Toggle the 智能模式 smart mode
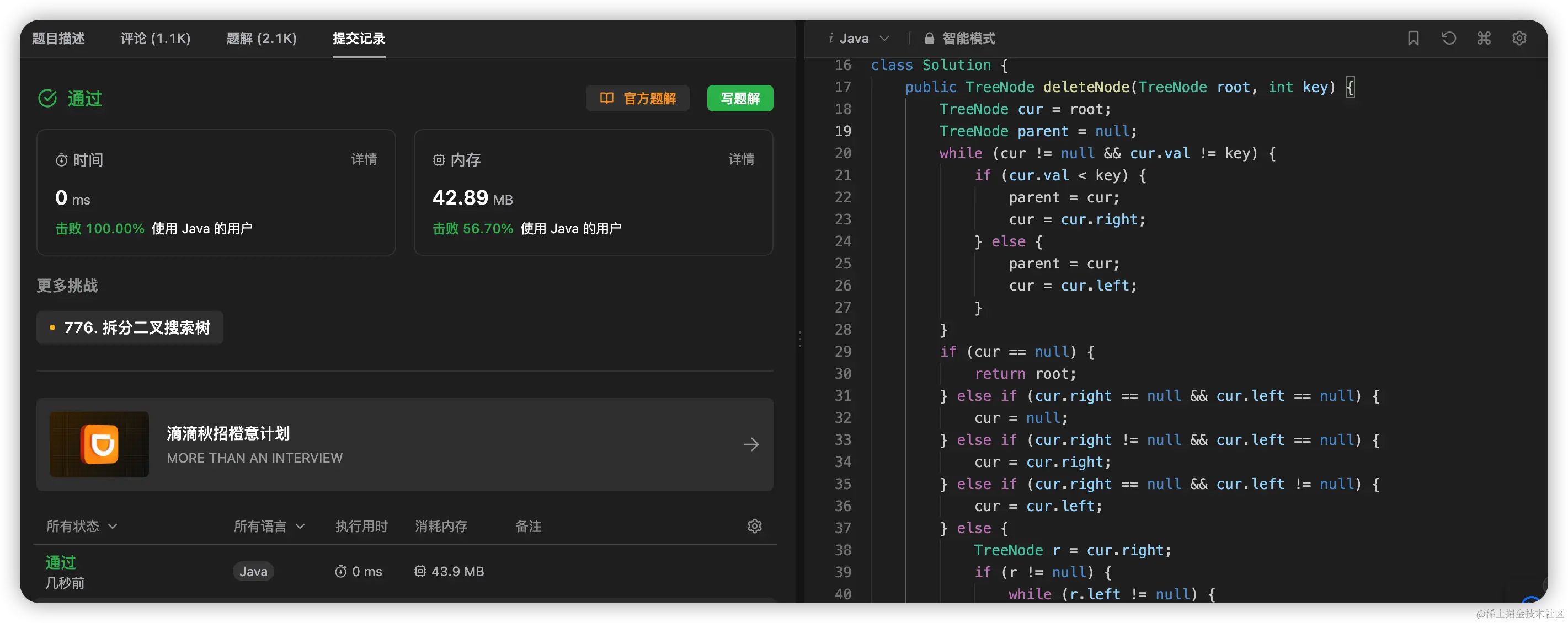Viewport: 1568px width, 623px height. (968, 39)
